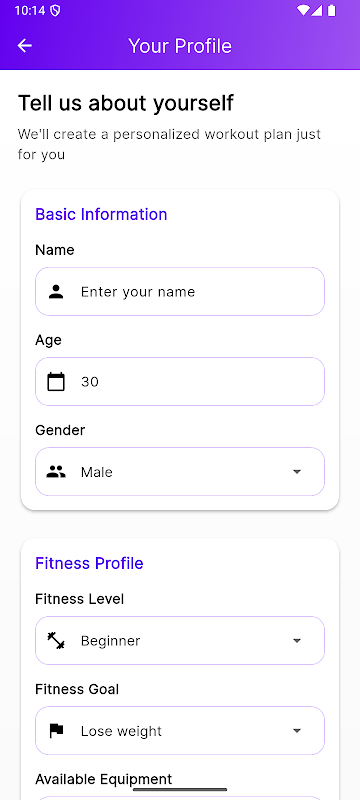Click the flag icon beside Lose weight
Image resolution: width=360 pixels, height=800 pixels.
[56, 731]
